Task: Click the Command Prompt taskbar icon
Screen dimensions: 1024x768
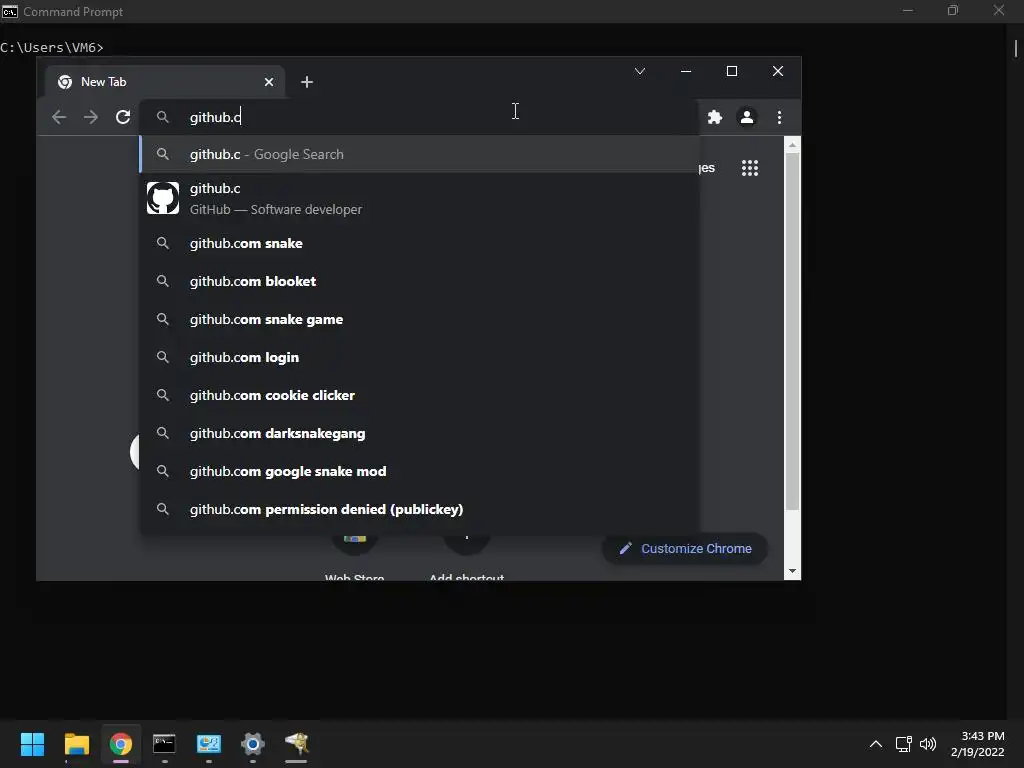Action: 165,744
